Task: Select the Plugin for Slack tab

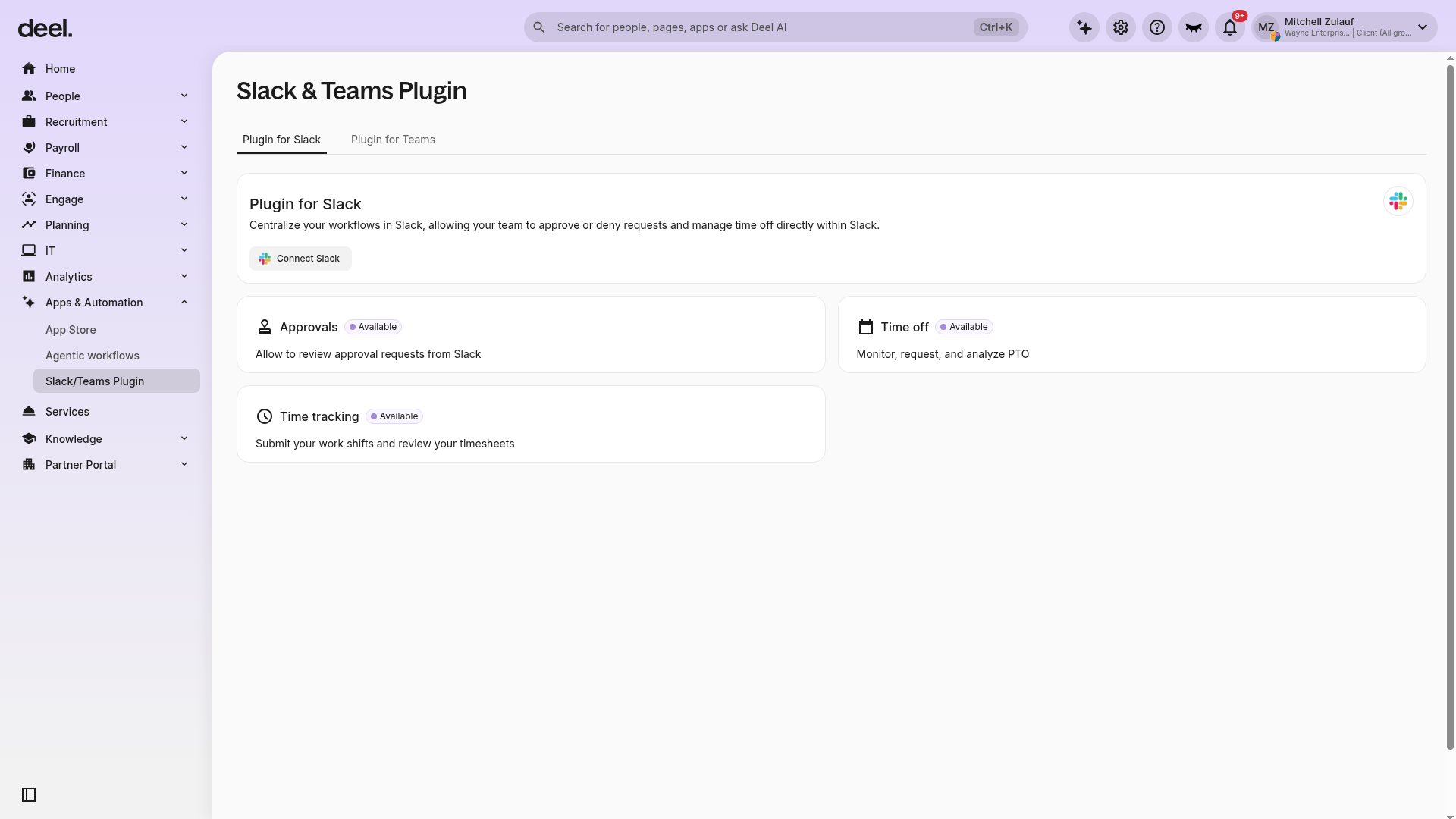Action: click(281, 140)
